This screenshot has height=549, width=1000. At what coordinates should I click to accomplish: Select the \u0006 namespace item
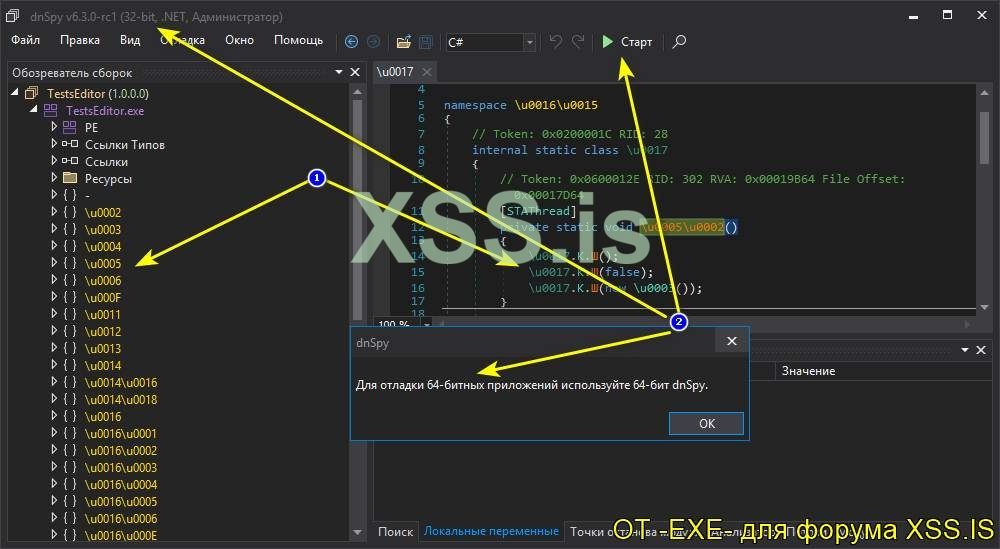(103, 281)
